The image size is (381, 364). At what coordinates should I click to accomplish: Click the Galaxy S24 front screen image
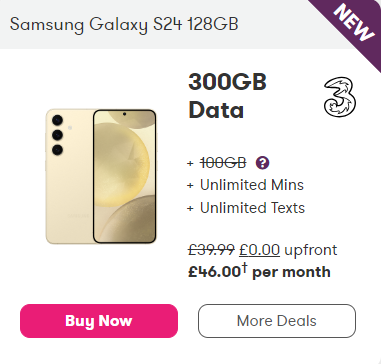coord(124,176)
